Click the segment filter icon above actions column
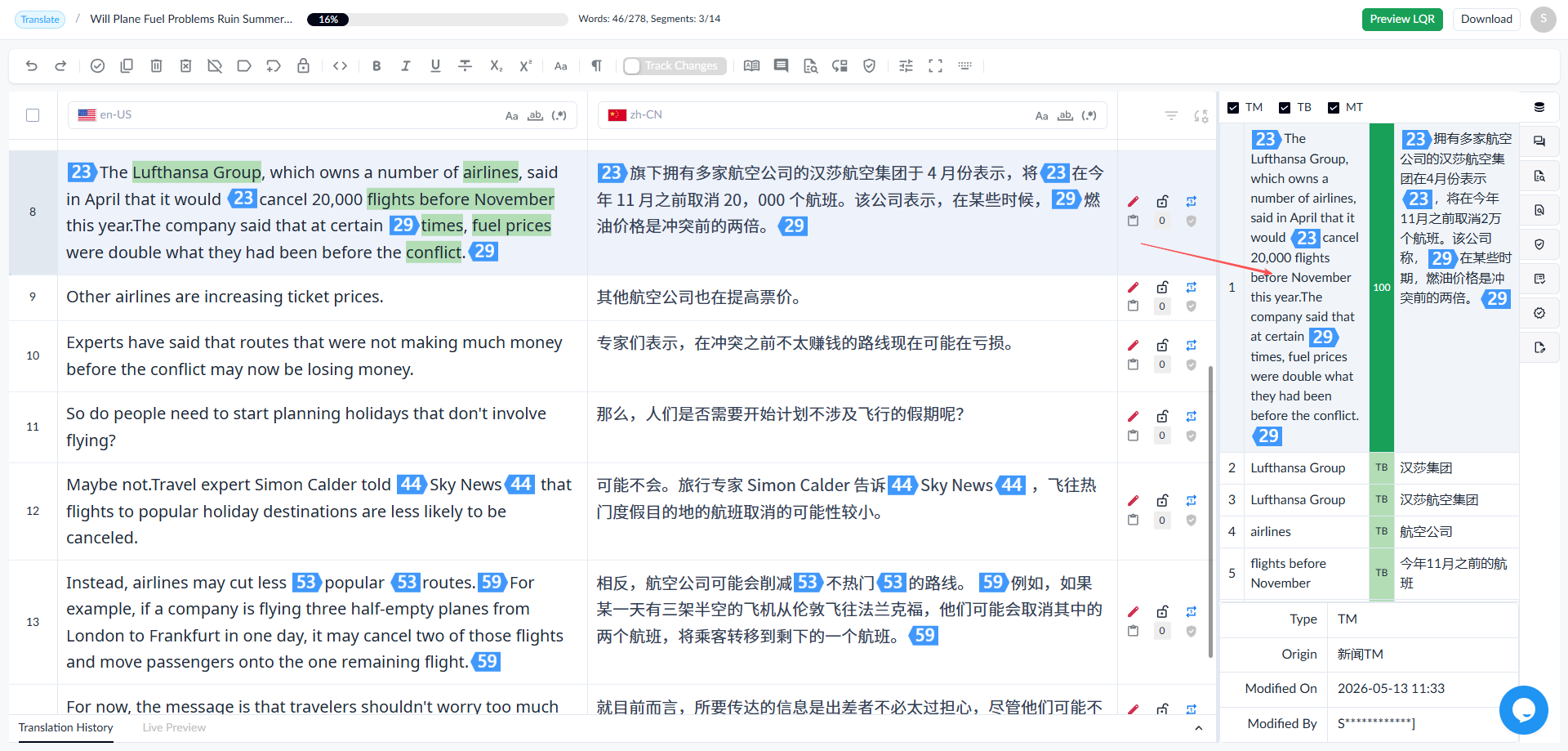The image size is (1568, 751). tap(1171, 116)
